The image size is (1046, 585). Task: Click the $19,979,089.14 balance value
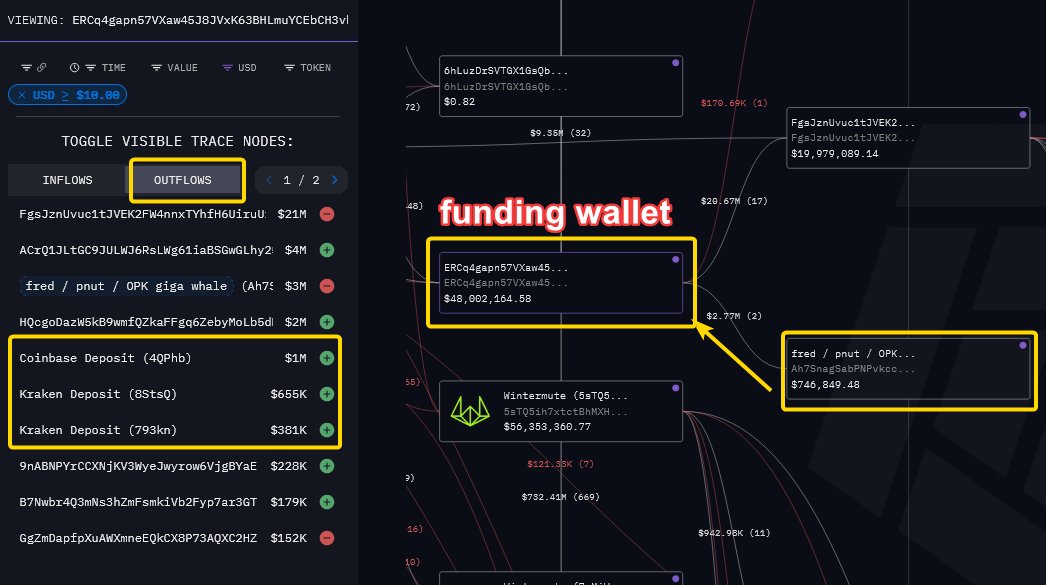click(x=835, y=153)
